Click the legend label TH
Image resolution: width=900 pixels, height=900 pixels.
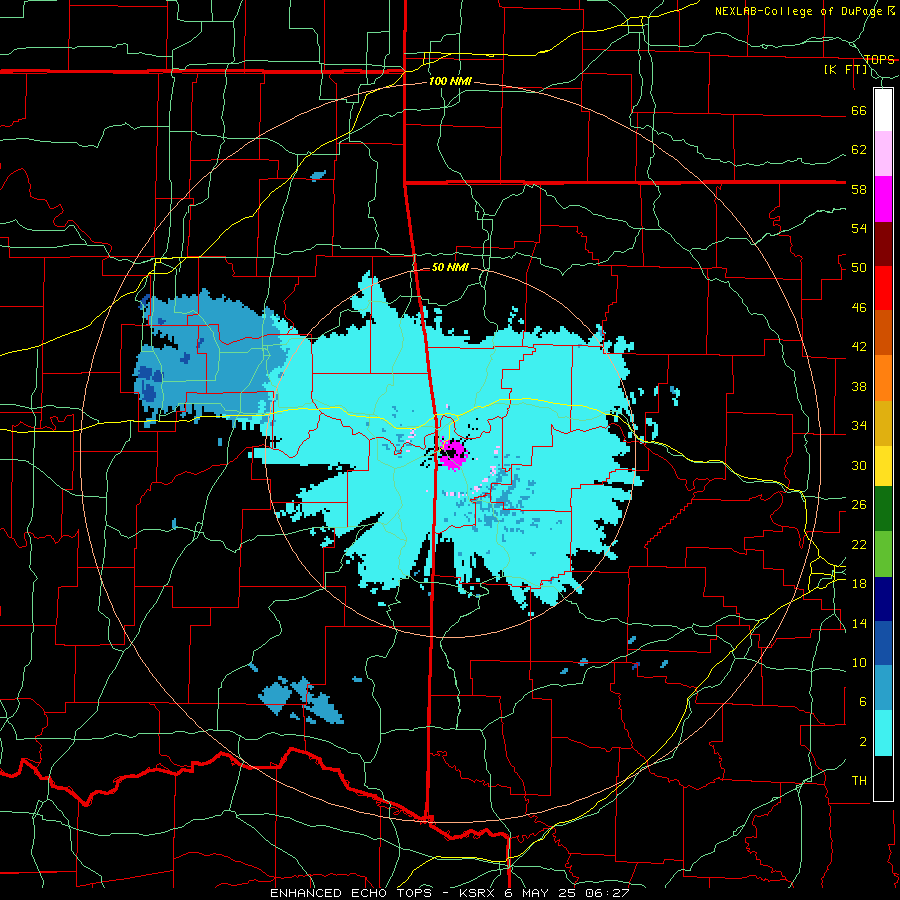point(859,781)
